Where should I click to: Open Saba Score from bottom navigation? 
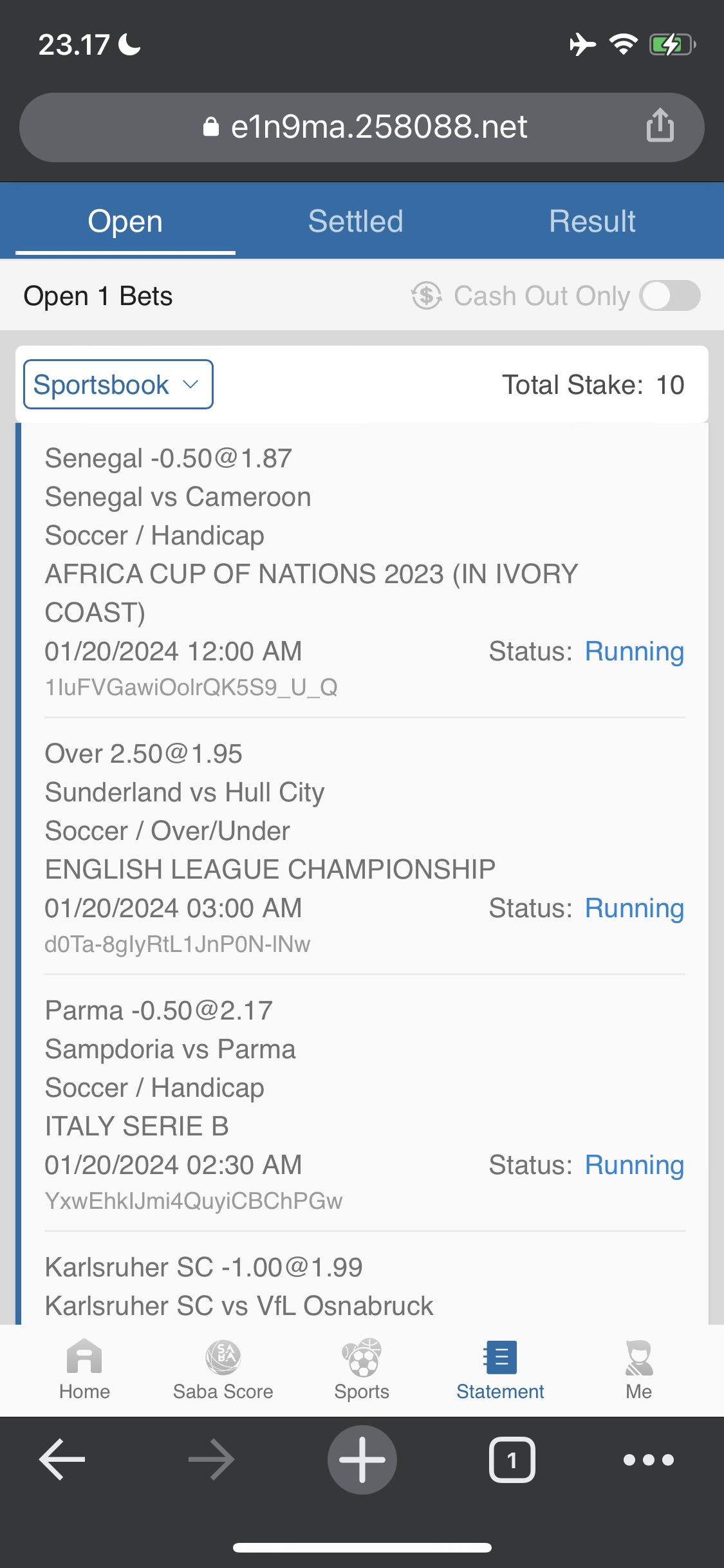tap(223, 1358)
